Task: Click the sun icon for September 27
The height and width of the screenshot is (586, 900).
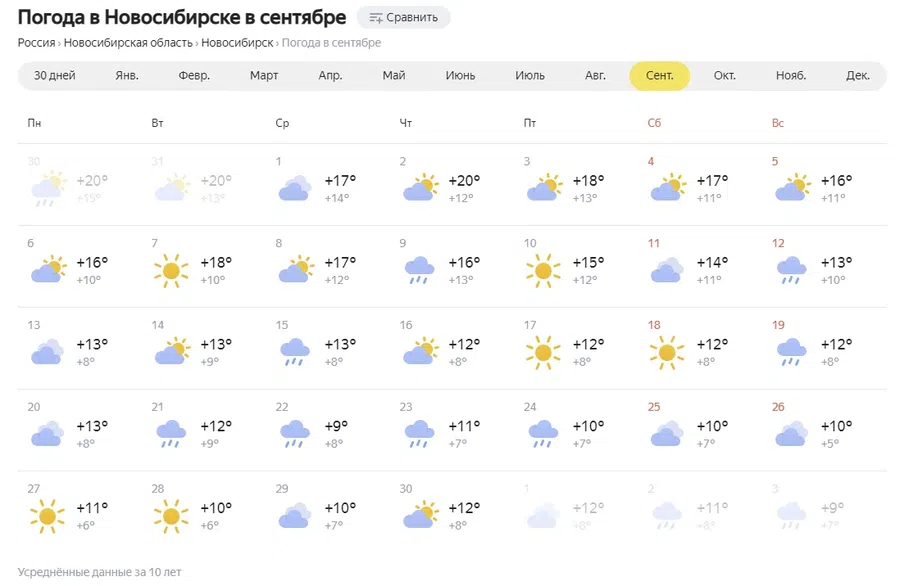Action: [x=47, y=516]
